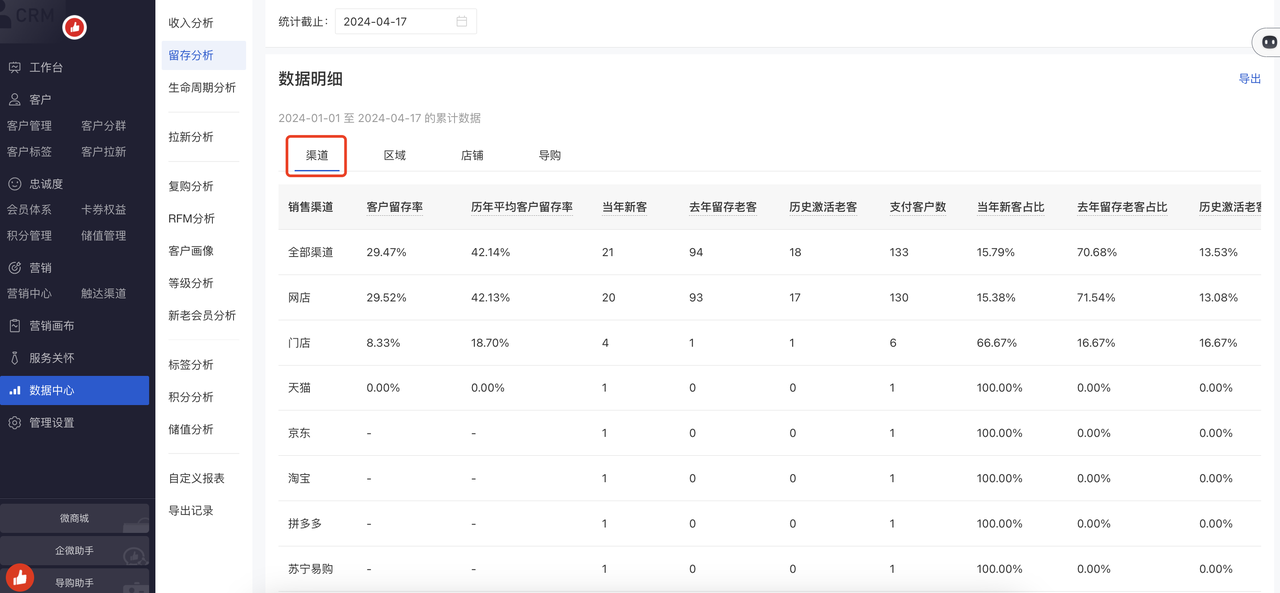
Task: Click the 苏宁易购 row label
Action: (311, 569)
